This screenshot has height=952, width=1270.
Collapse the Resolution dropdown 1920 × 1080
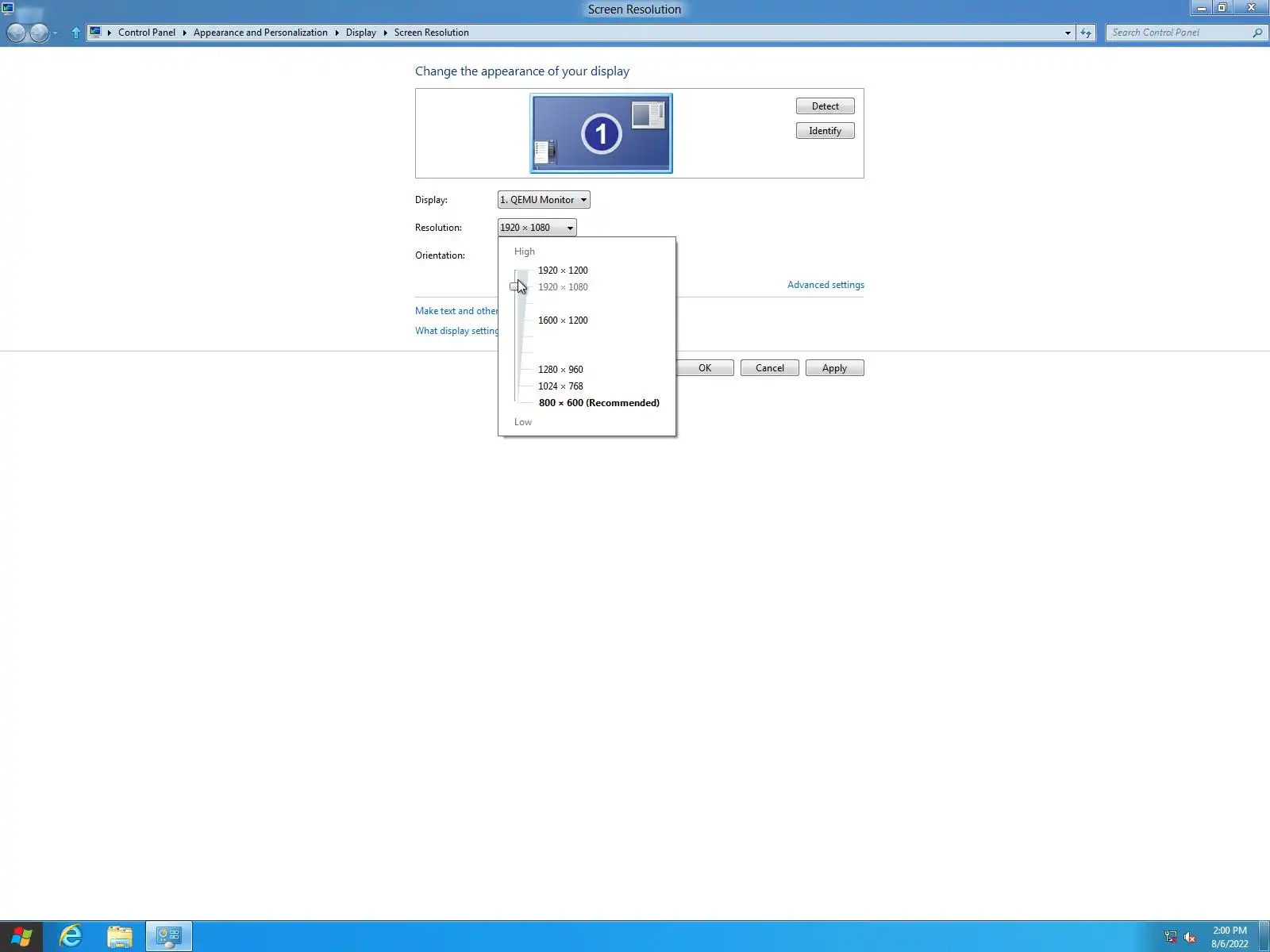tap(537, 228)
